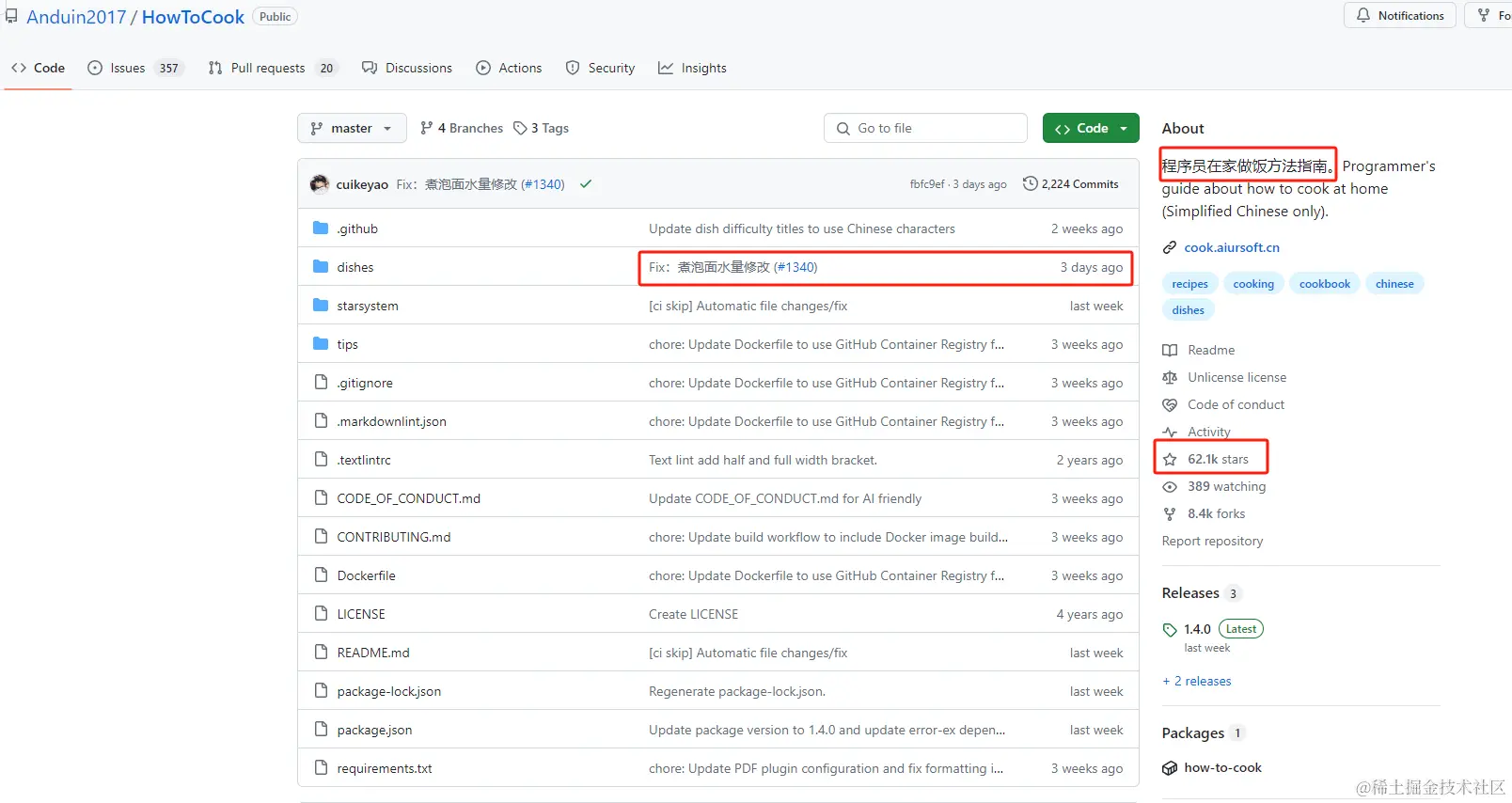Open cuikeyao author name link
Screen dimensions: 1512x803
pyautogui.click(x=362, y=184)
